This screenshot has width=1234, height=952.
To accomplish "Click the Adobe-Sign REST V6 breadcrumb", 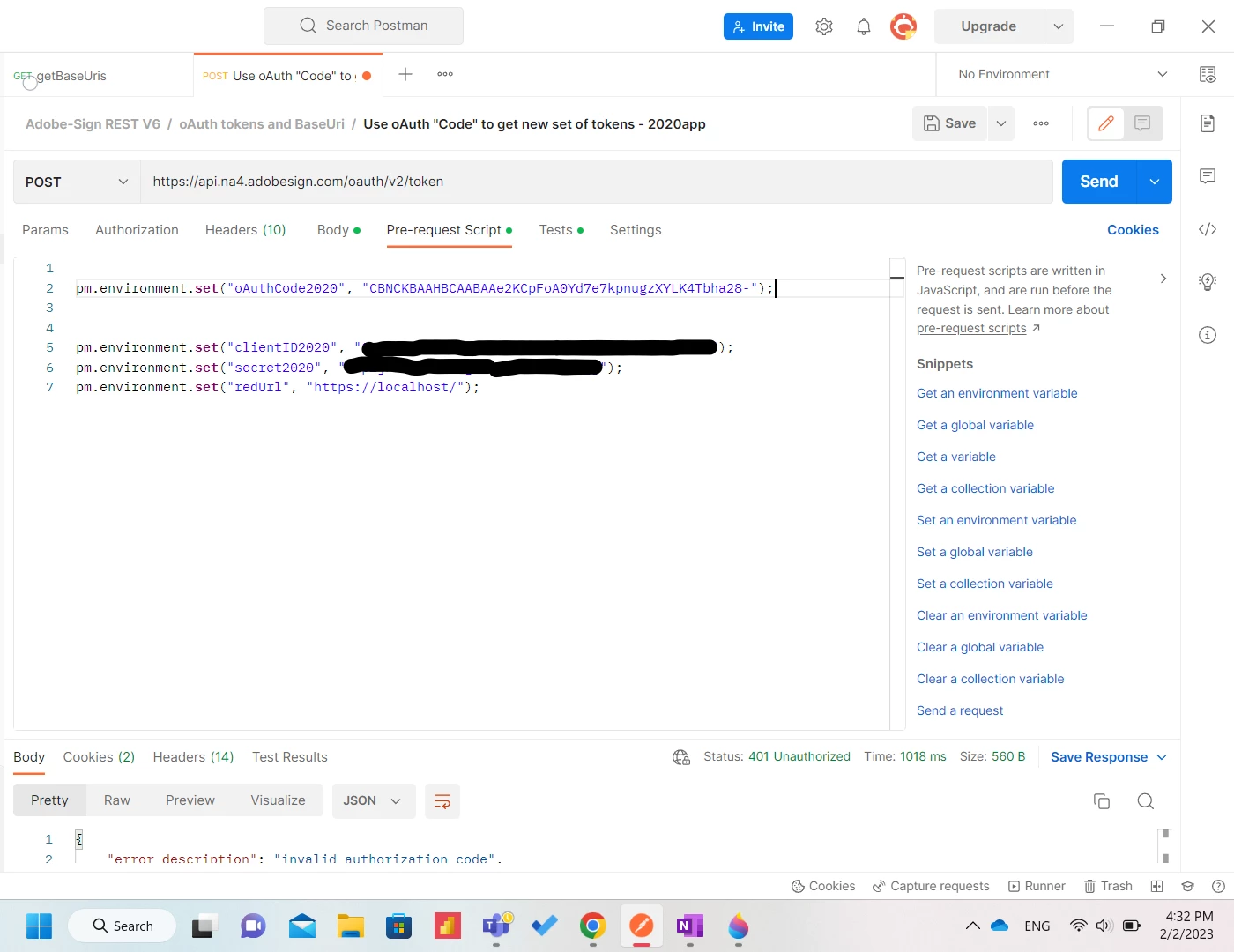I will click(x=93, y=124).
